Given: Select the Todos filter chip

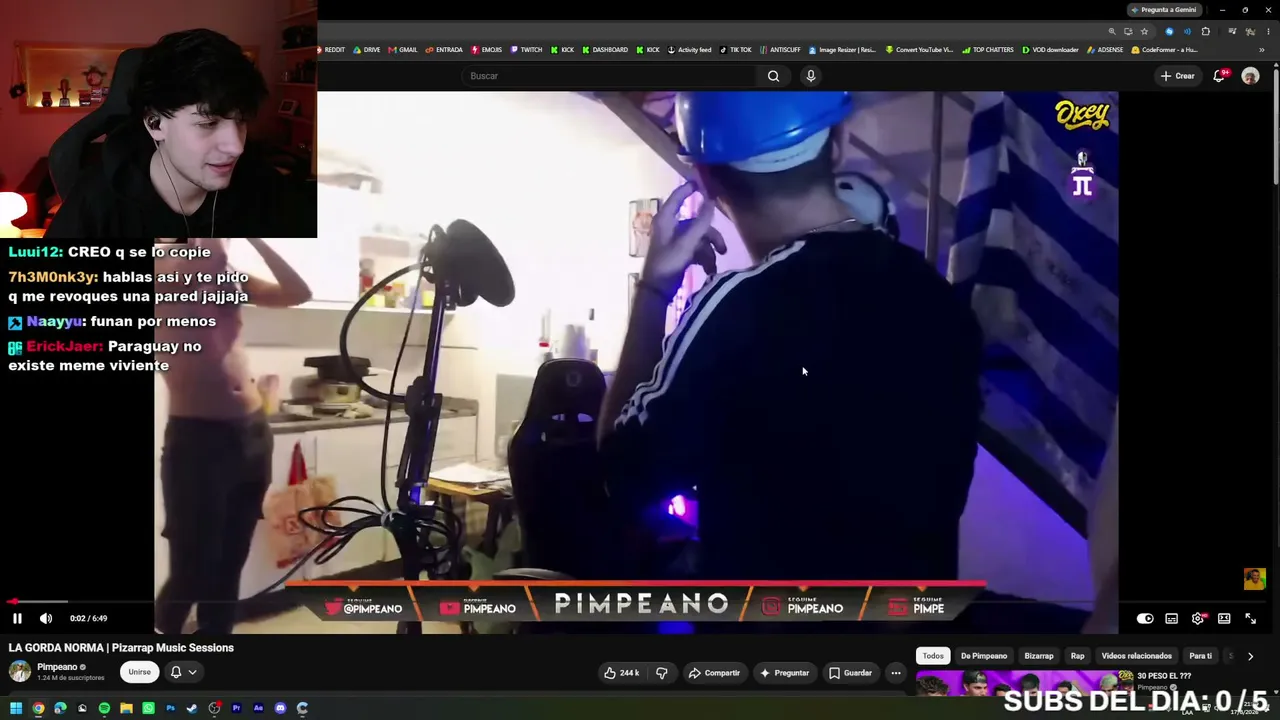Looking at the screenshot, I should click(933, 656).
